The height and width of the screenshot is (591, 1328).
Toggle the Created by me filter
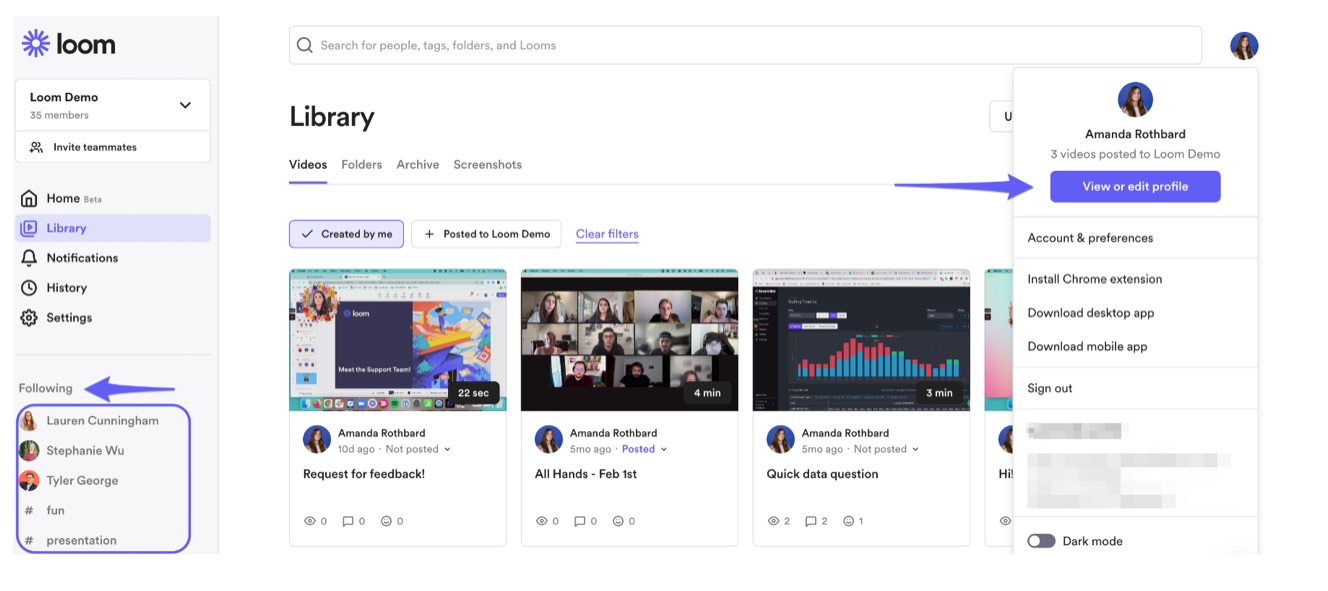(x=346, y=234)
